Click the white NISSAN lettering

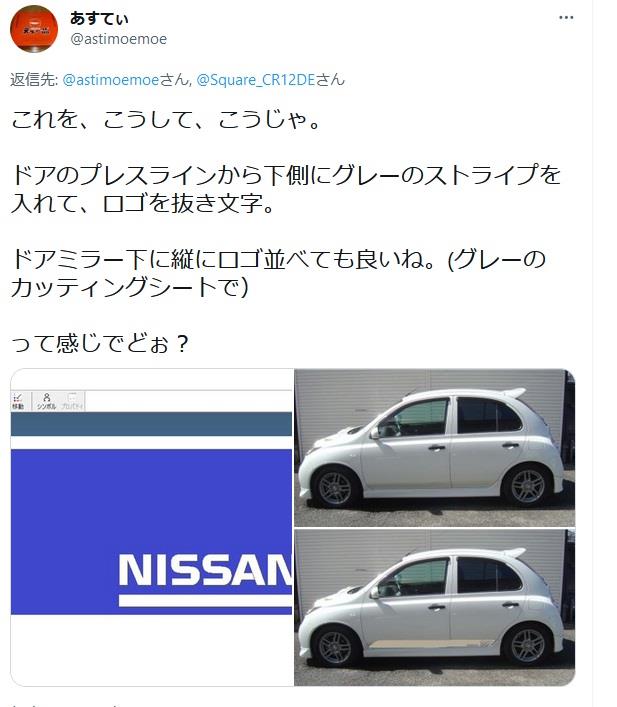click(205, 570)
